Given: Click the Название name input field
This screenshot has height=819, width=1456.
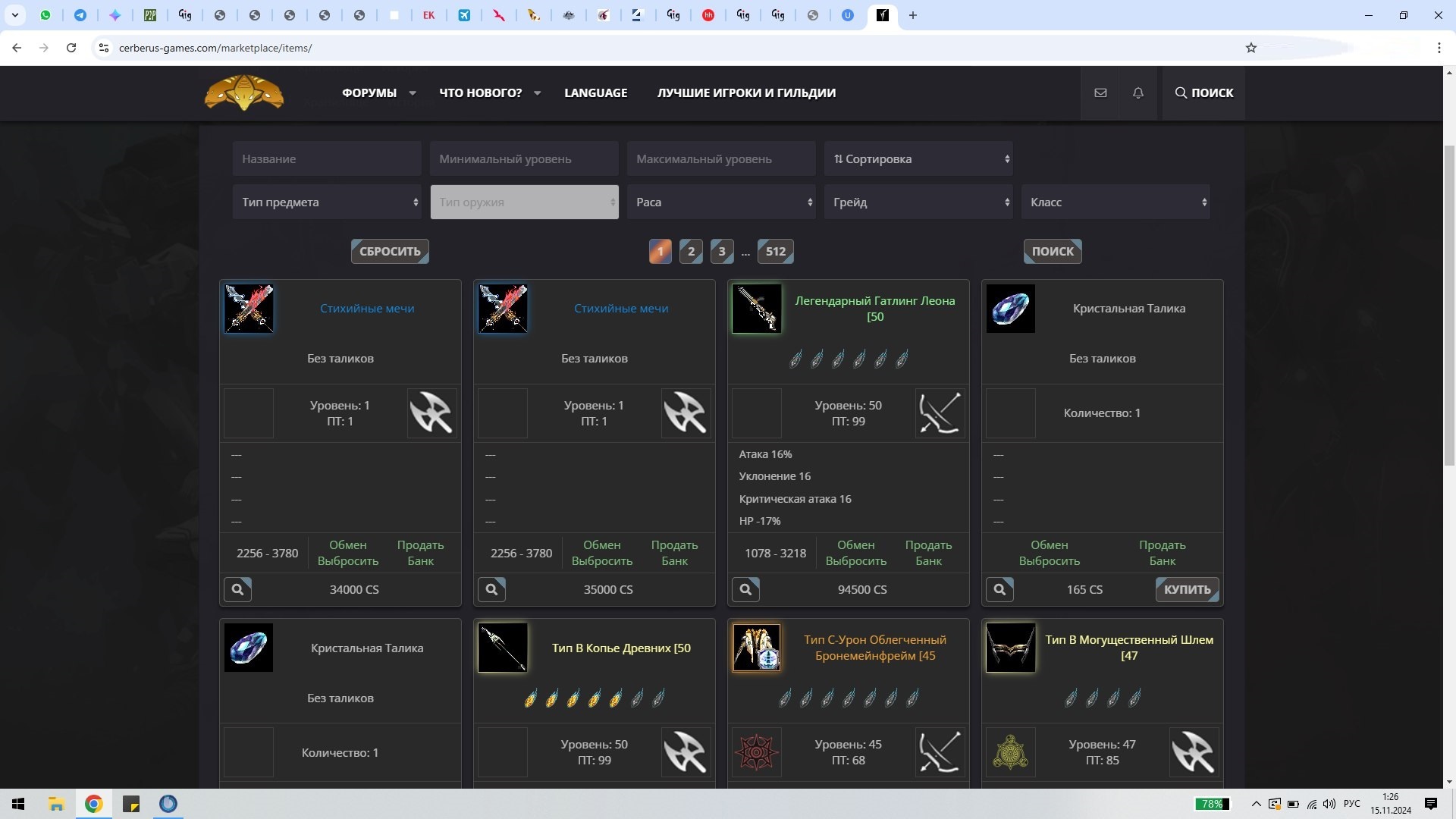Looking at the screenshot, I should (x=327, y=159).
